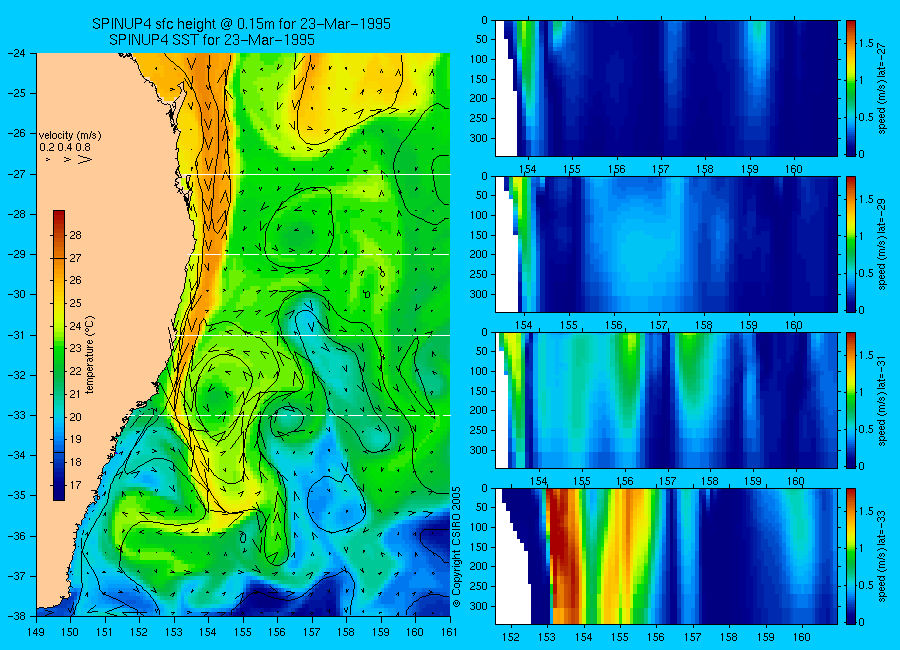Click the -32 latitude label on the map axis
900x650 pixels.
(x=17, y=375)
